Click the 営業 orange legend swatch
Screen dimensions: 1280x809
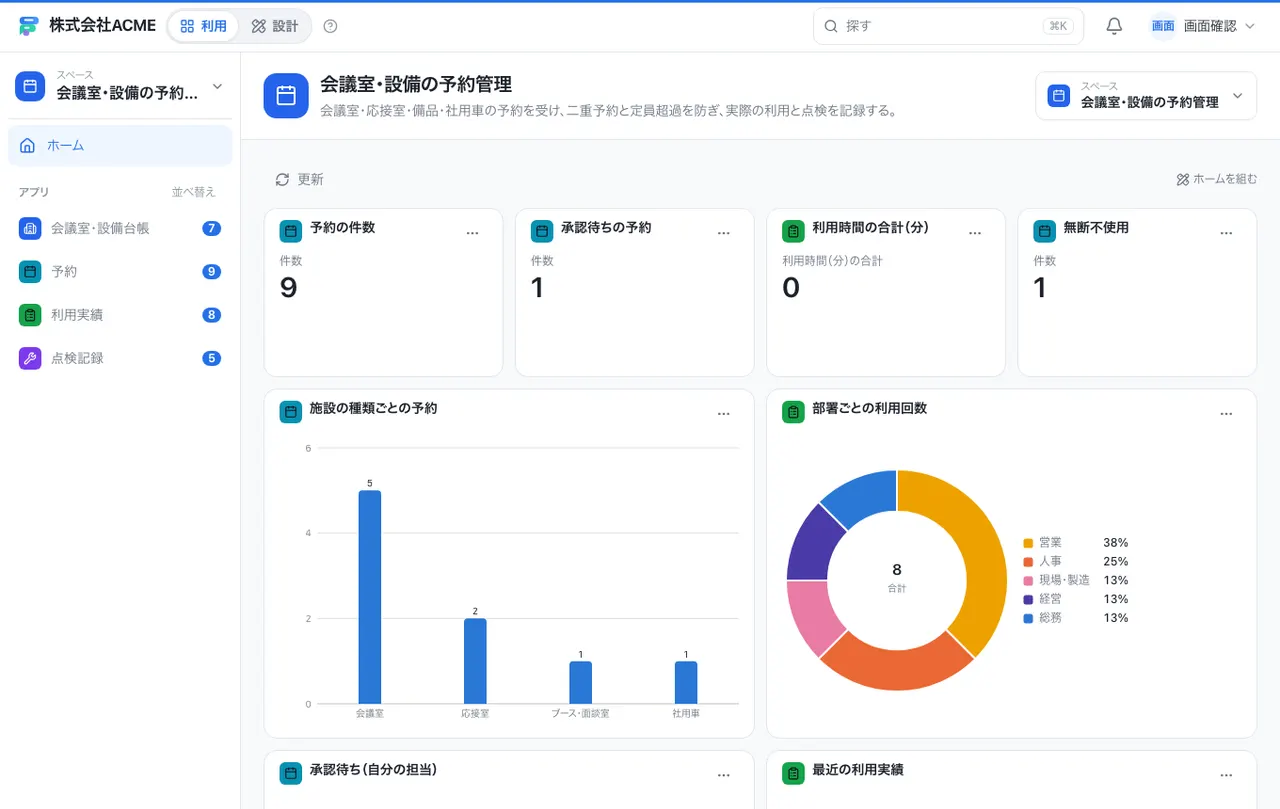[1028, 543]
